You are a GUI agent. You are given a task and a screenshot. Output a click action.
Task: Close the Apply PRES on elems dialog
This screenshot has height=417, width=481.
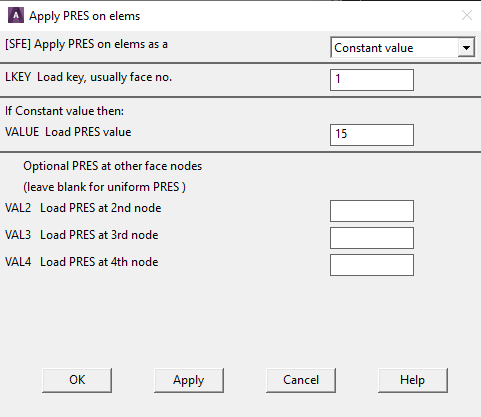click(467, 15)
